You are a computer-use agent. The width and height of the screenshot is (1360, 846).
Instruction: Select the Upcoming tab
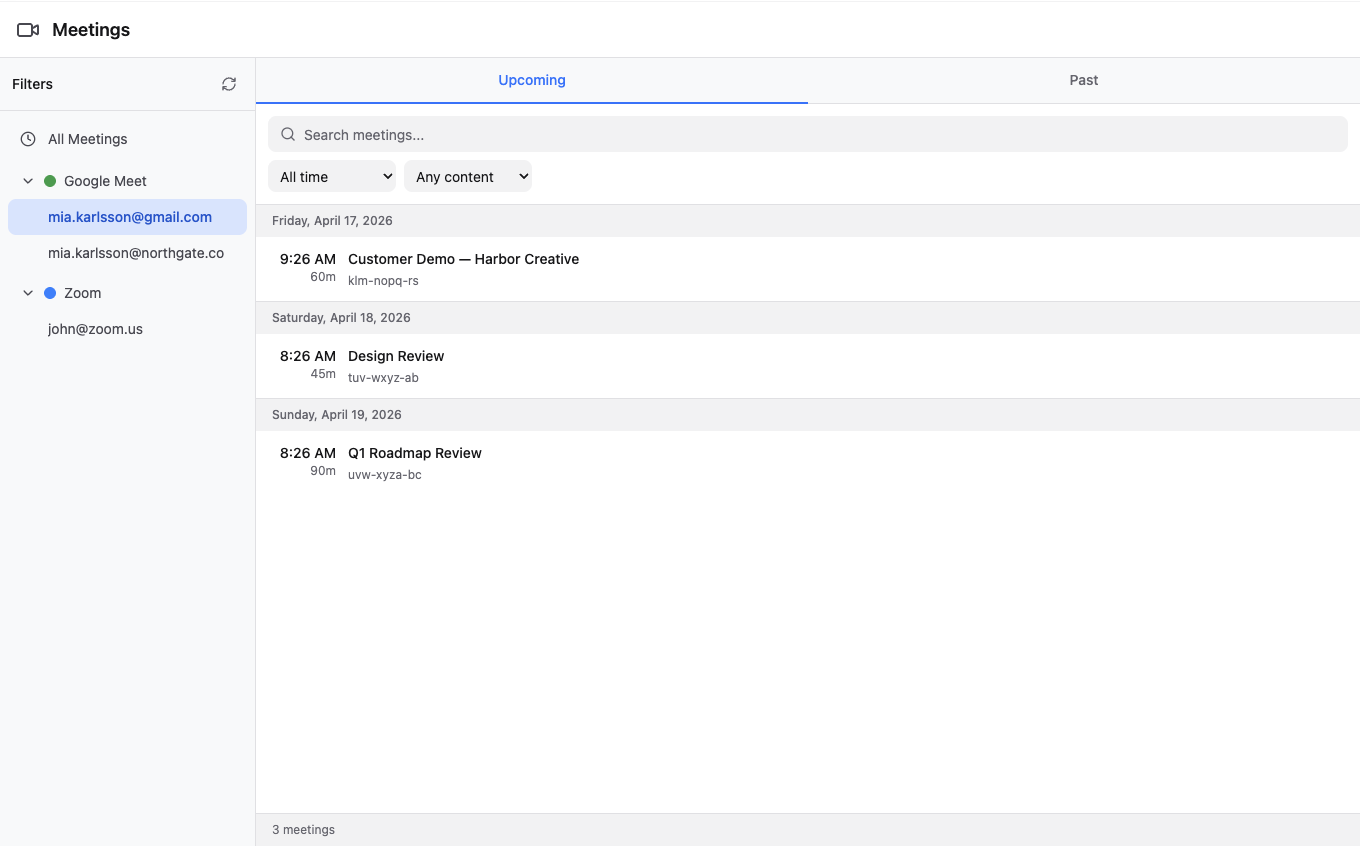coord(531,80)
